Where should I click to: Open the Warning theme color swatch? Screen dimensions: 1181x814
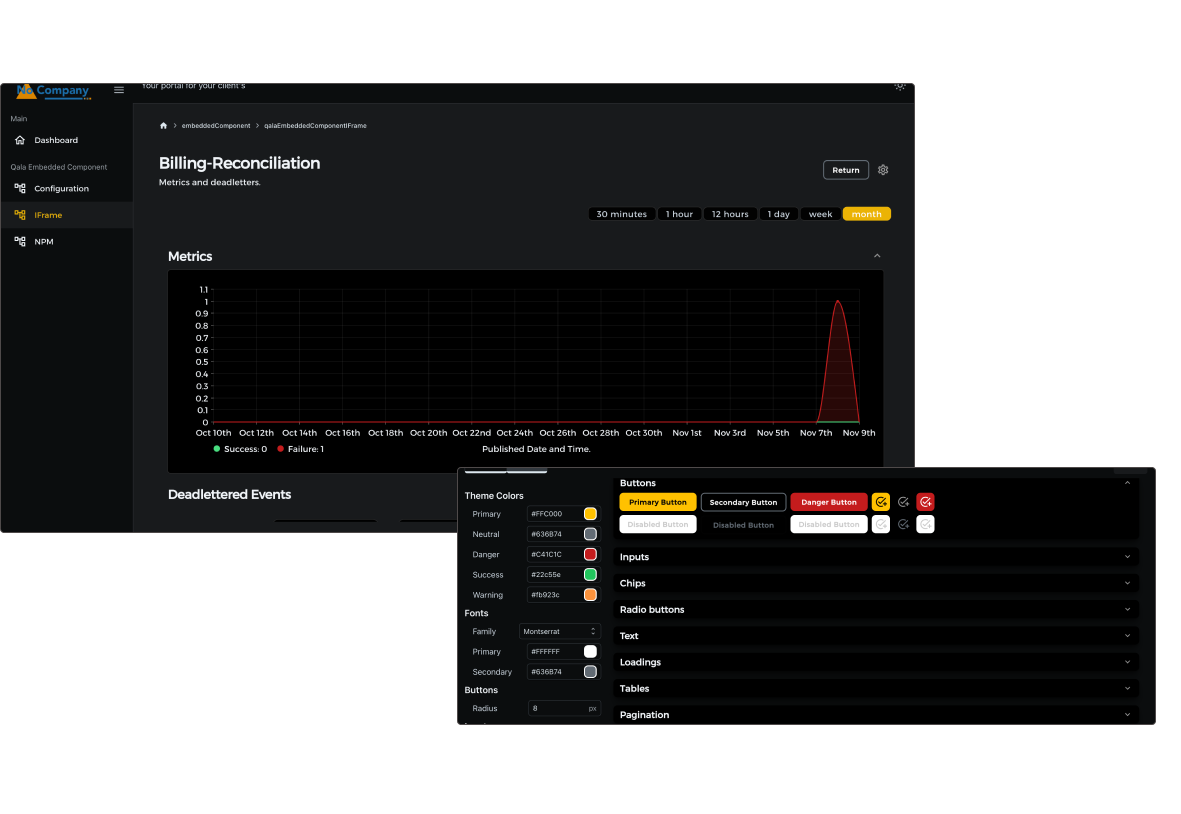(x=590, y=595)
